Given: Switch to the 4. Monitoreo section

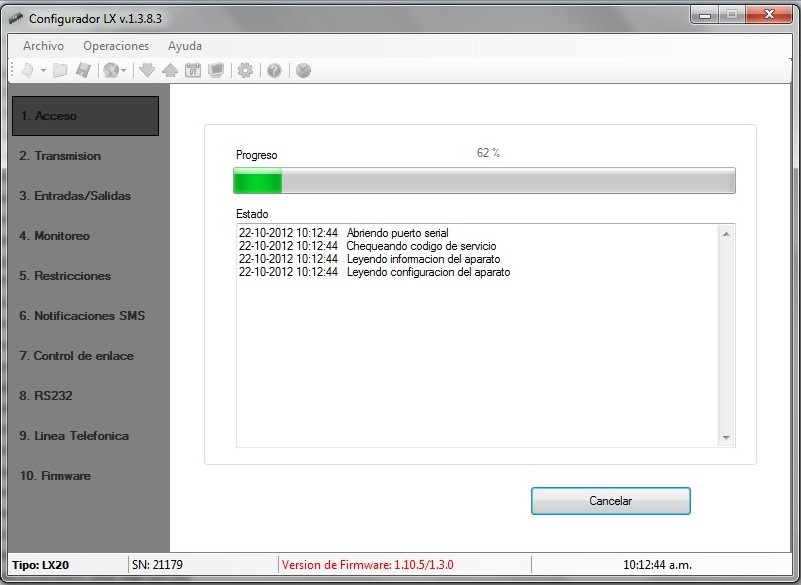Looking at the screenshot, I should coord(85,236).
